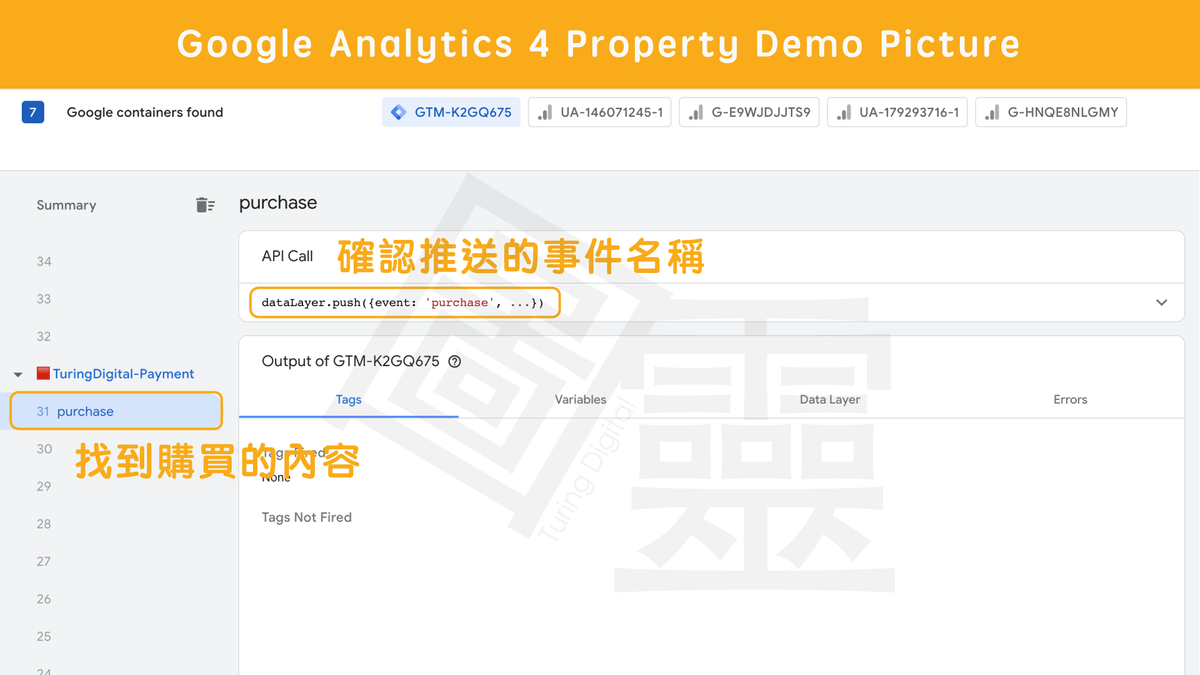Select the UA-179293716-1 container chip
This screenshot has width=1200, height=675.
point(897,113)
